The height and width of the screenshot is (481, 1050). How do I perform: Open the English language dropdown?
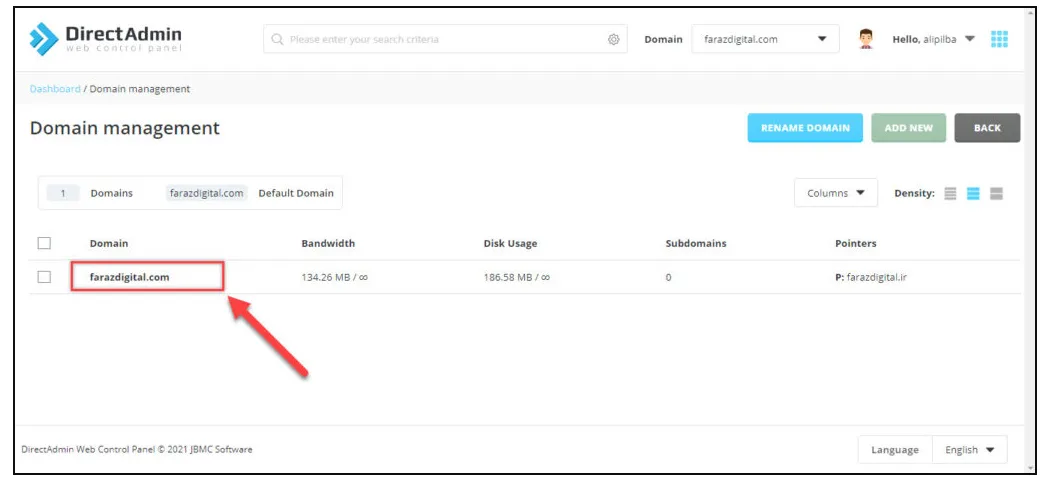click(970, 450)
